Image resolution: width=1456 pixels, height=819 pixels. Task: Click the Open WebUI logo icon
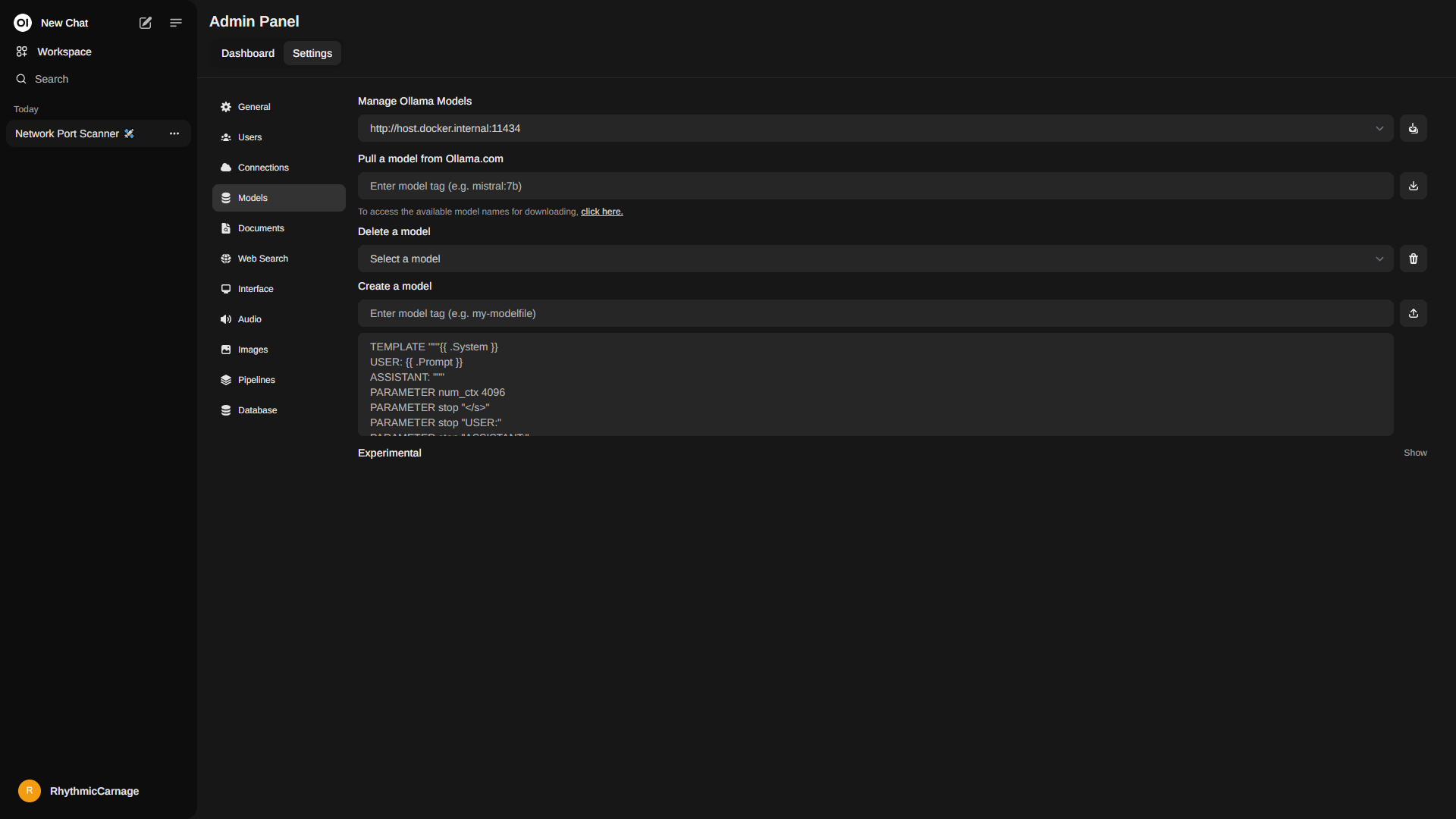point(23,23)
